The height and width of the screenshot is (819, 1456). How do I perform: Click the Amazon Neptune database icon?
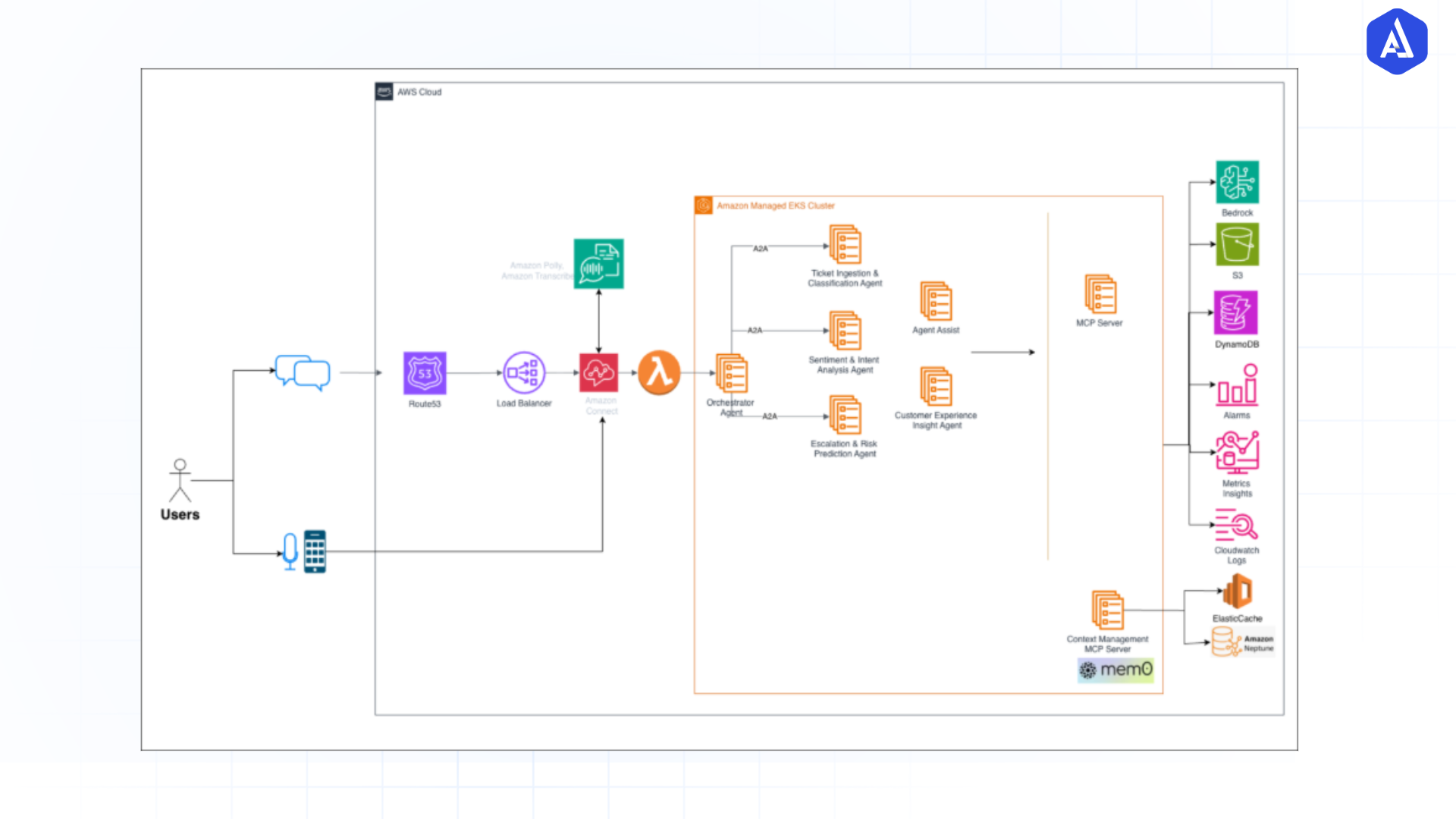pyautogui.click(x=1224, y=642)
